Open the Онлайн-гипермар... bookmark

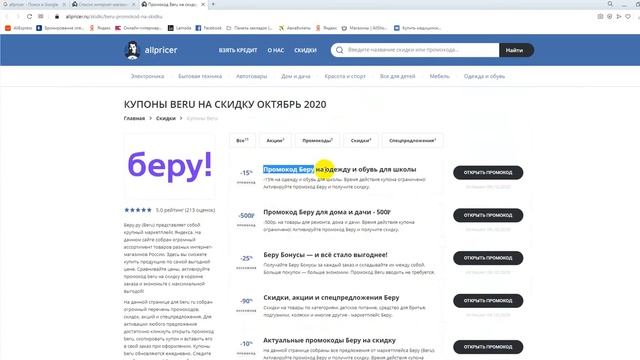pos(138,28)
